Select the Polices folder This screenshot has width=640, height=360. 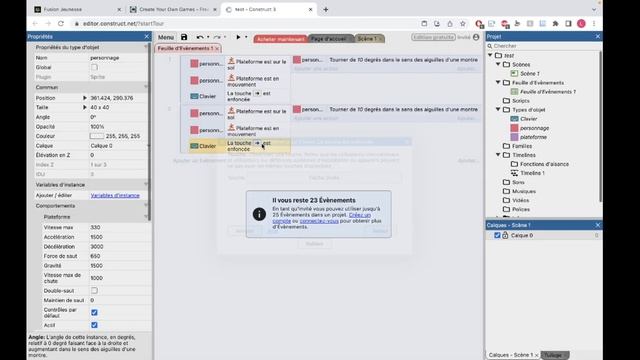click(521, 209)
